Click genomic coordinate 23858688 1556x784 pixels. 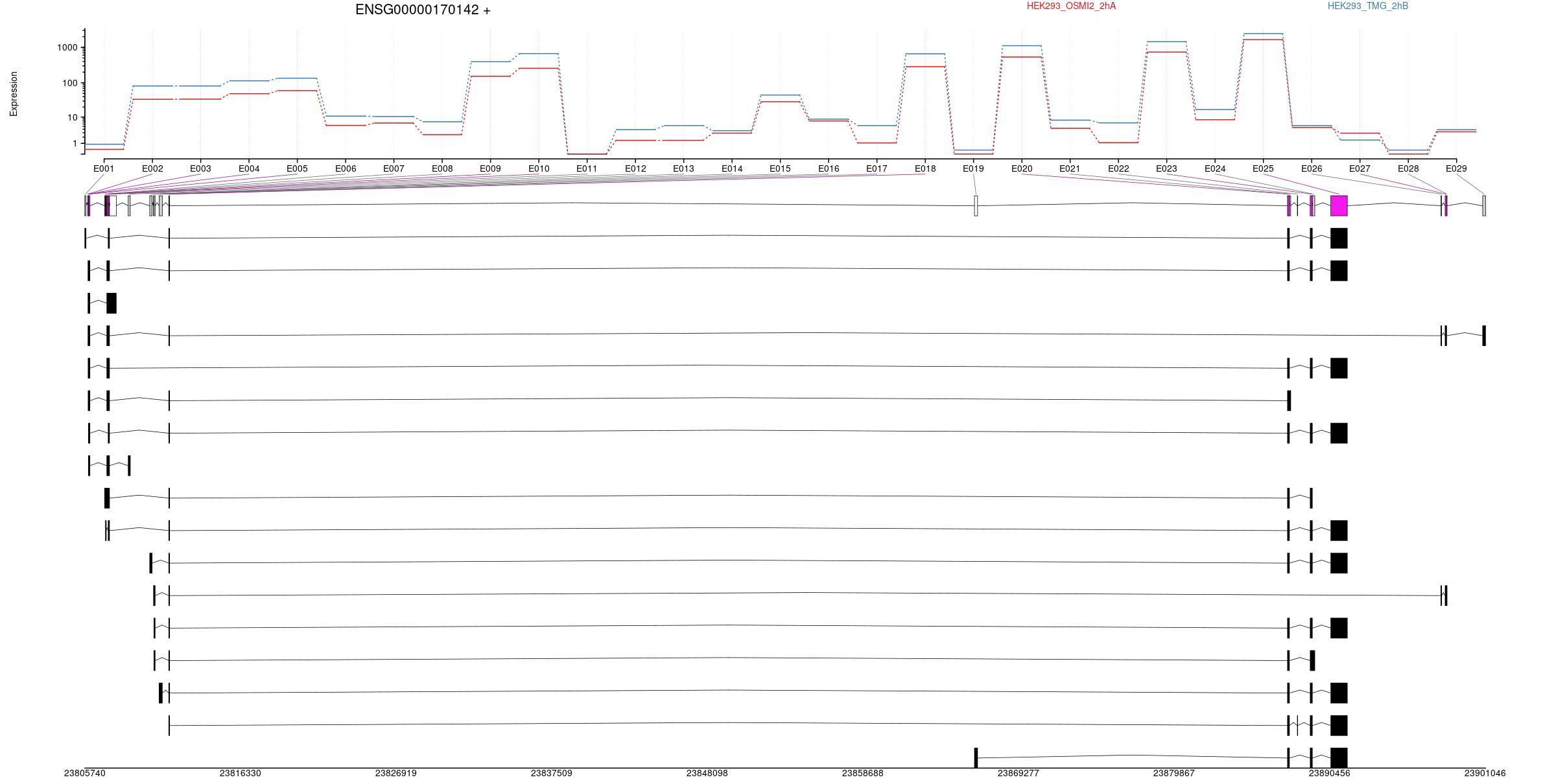click(x=863, y=773)
